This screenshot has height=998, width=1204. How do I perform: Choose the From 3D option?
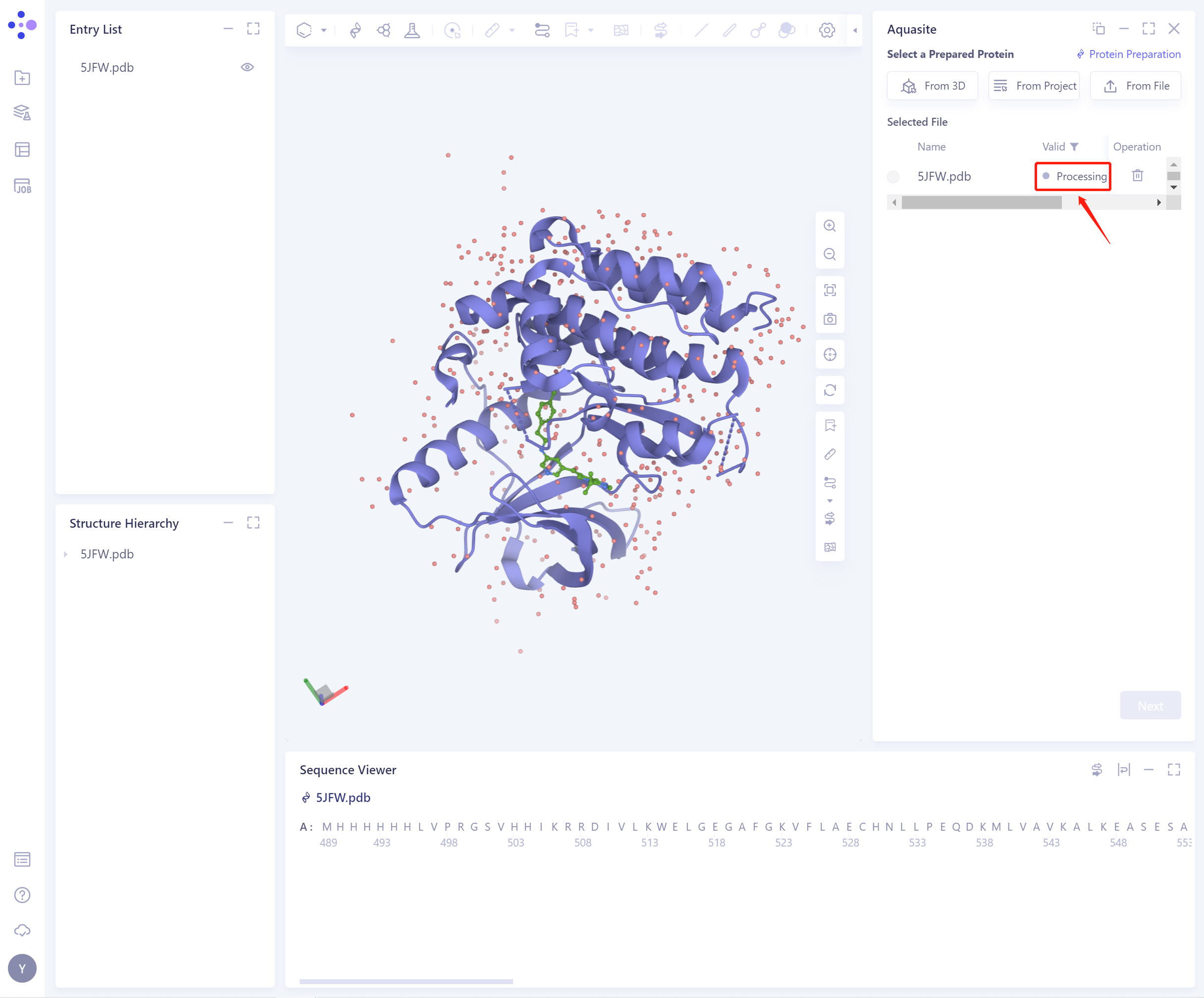point(932,86)
